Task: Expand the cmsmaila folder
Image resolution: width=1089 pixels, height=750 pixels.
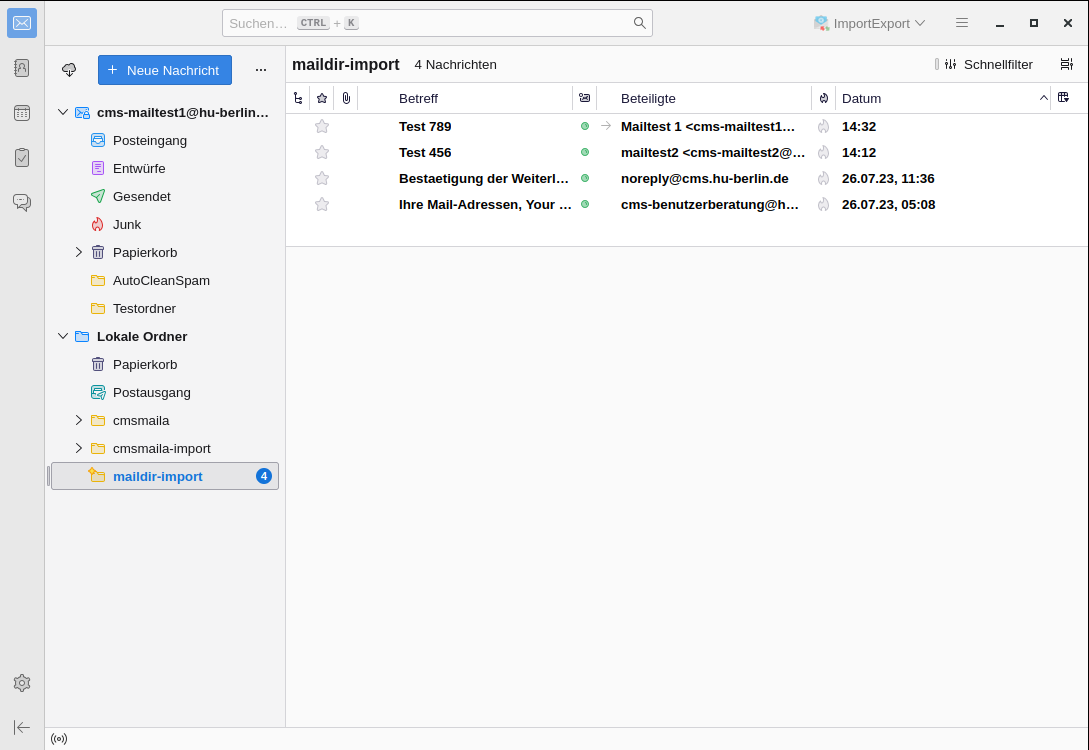Action: 79,420
